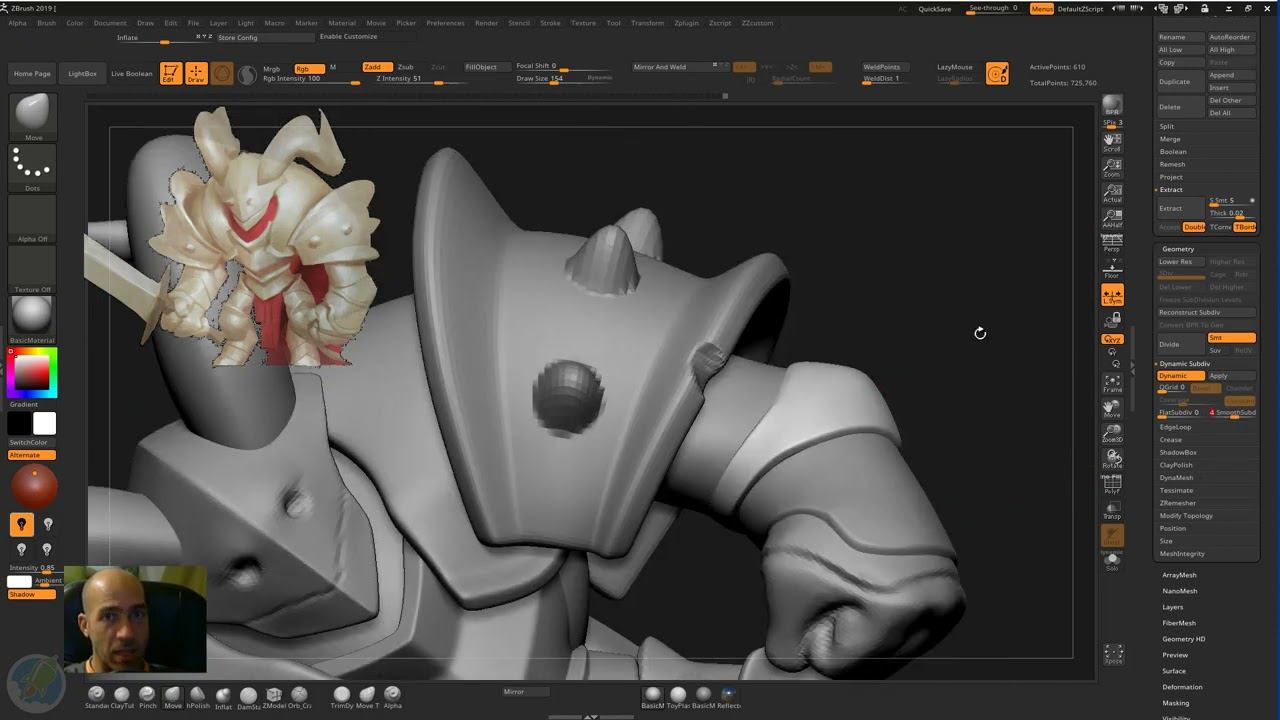
Task: Open the Stroke menu
Action: pyautogui.click(x=550, y=23)
